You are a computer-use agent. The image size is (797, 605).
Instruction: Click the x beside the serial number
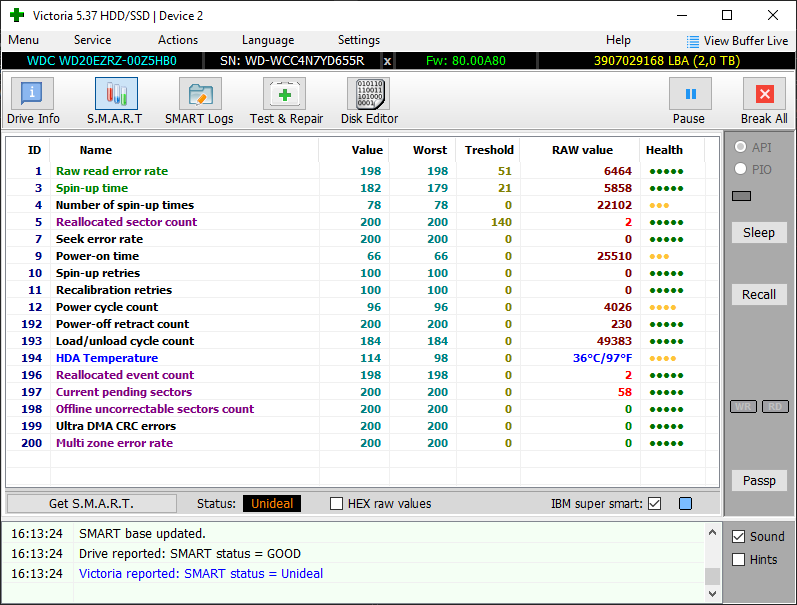pyautogui.click(x=388, y=61)
